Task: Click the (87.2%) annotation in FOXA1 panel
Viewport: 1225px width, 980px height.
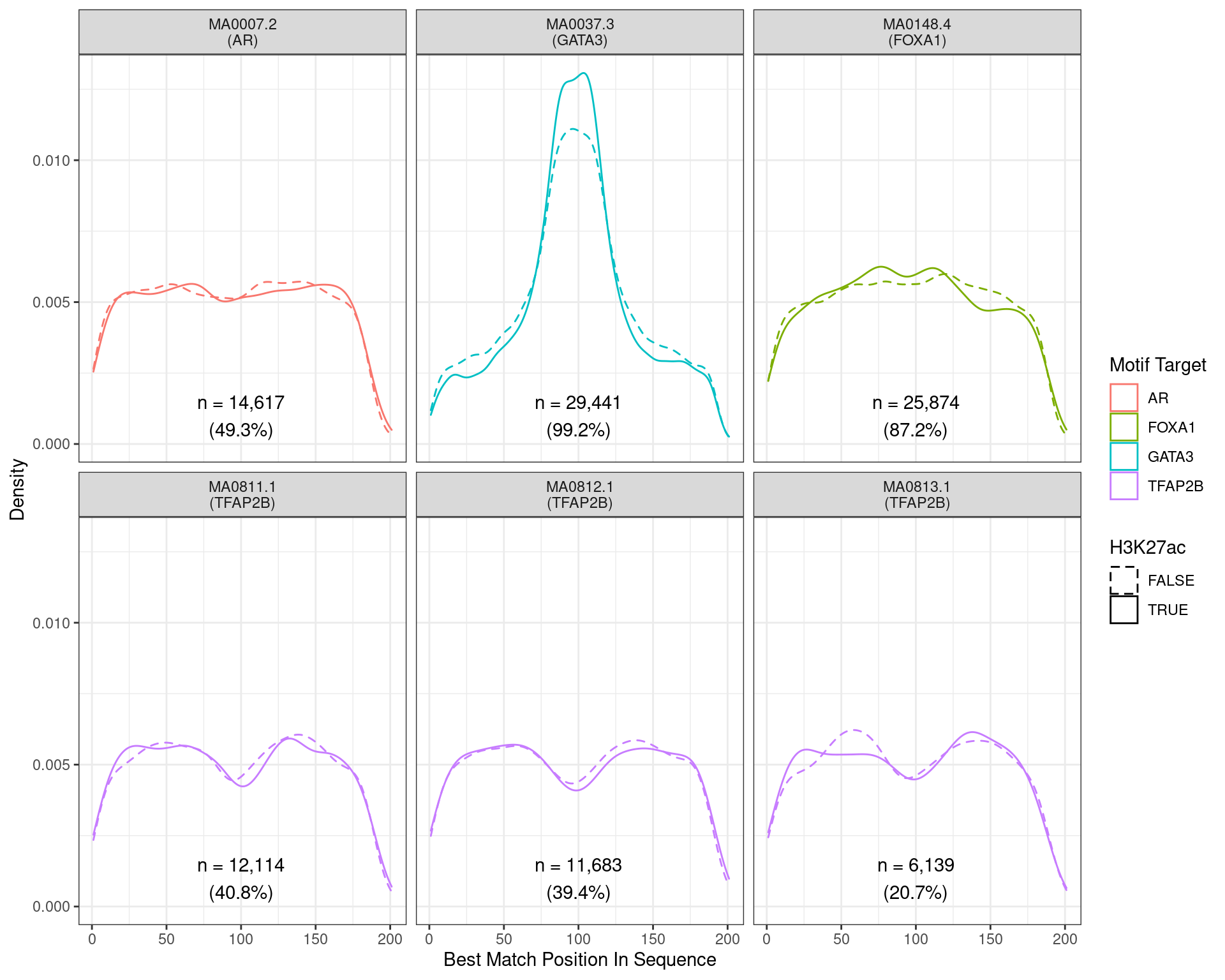Action: coord(917,430)
